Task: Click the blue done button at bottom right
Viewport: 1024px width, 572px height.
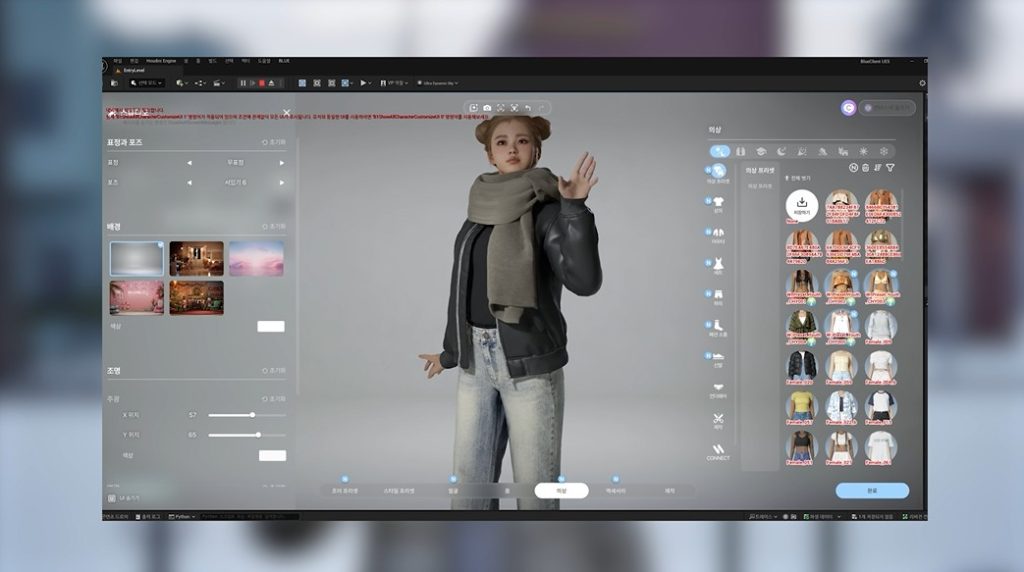Action: 872,490
